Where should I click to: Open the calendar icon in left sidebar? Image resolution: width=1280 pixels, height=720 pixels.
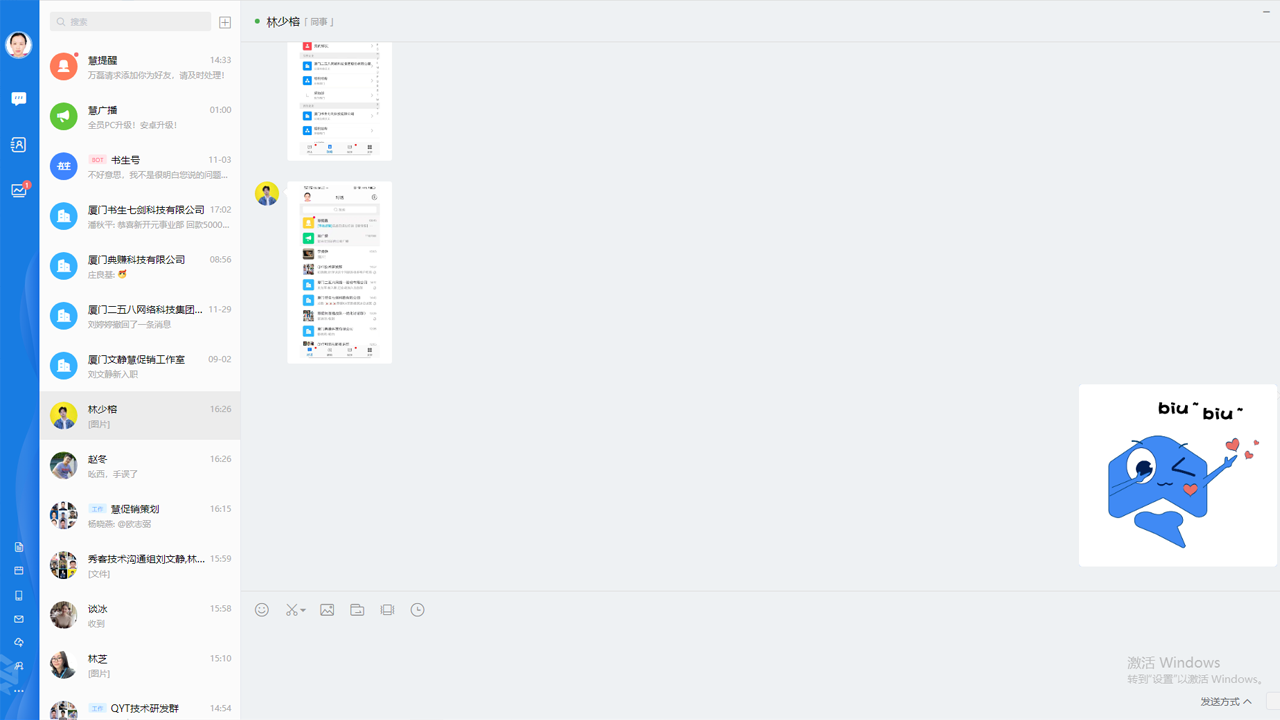19,571
